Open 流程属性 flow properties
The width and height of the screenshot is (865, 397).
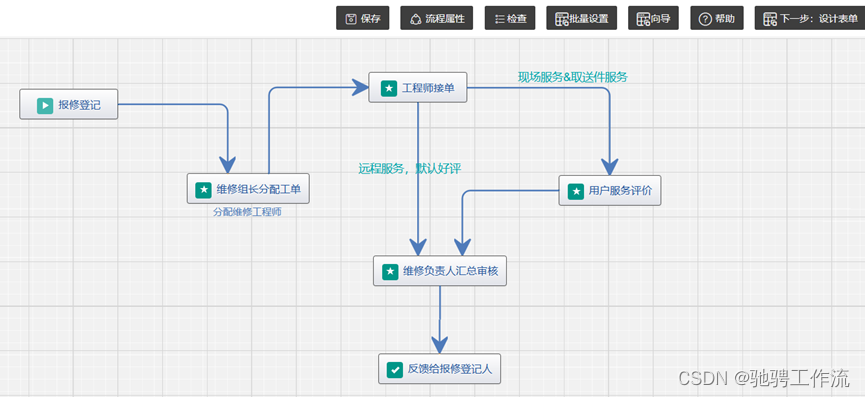click(436, 18)
